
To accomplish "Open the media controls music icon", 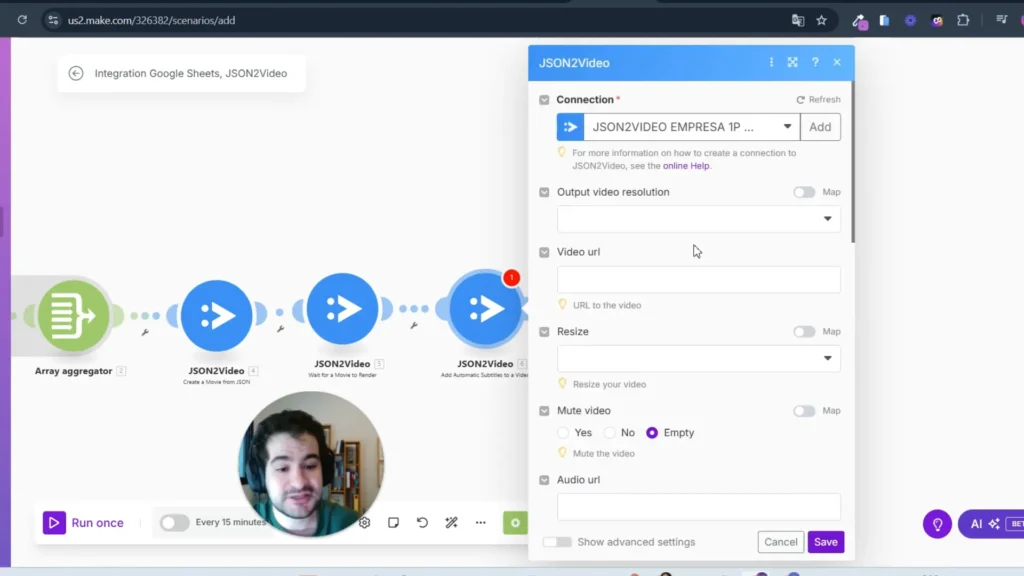I will [1001, 20].
